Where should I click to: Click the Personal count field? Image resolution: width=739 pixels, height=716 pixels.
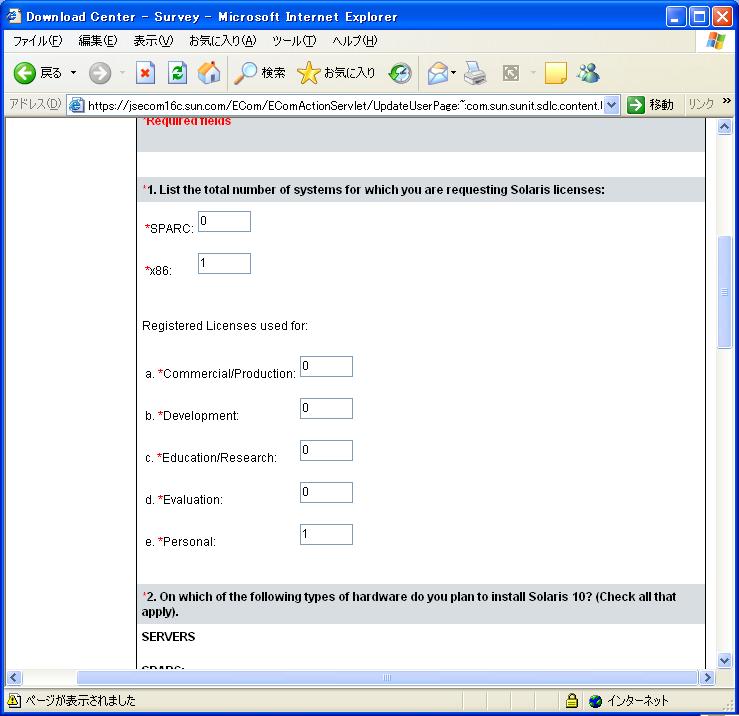326,534
